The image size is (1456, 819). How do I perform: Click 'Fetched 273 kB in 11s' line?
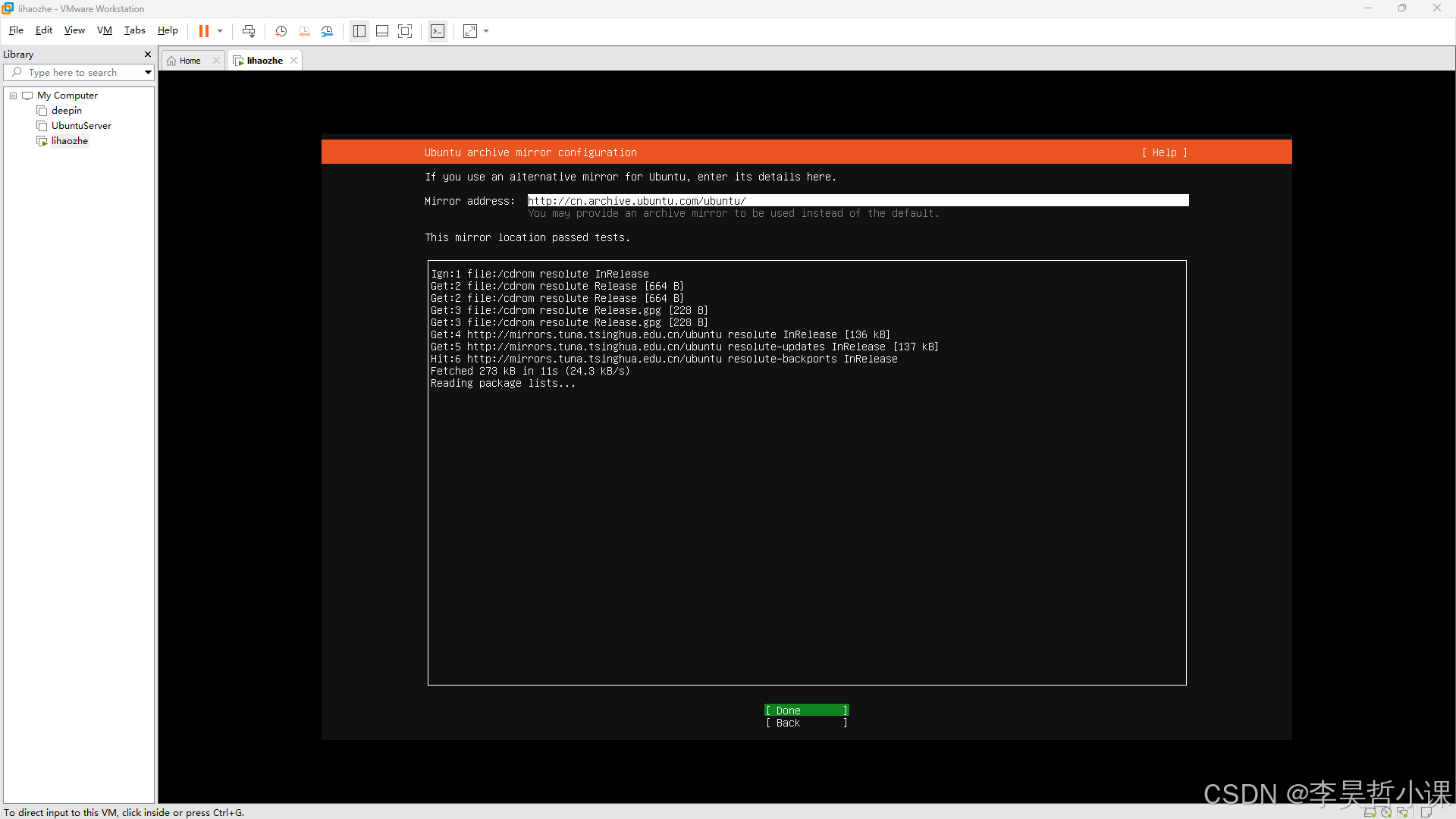point(530,371)
